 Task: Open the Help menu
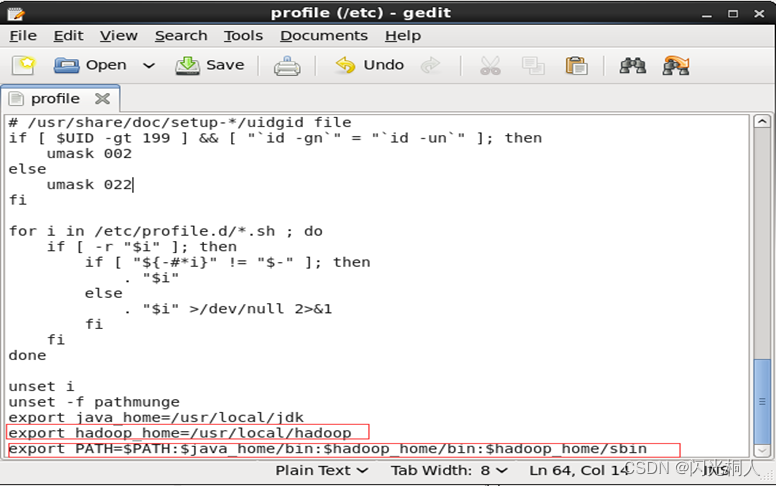click(403, 36)
